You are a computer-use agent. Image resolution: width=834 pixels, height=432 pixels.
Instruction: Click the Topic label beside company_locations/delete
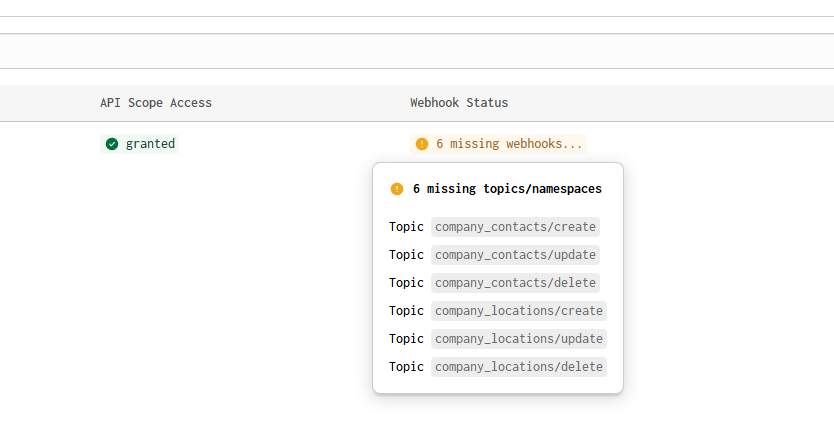[406, 367]
